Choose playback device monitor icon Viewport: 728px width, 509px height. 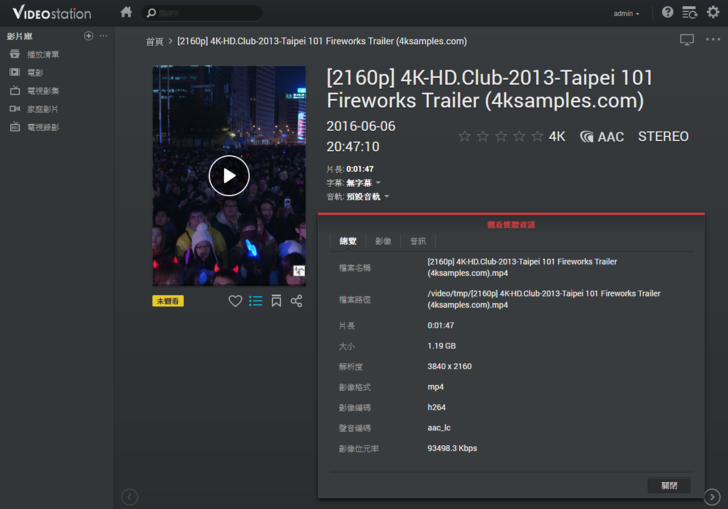point(687,40)
